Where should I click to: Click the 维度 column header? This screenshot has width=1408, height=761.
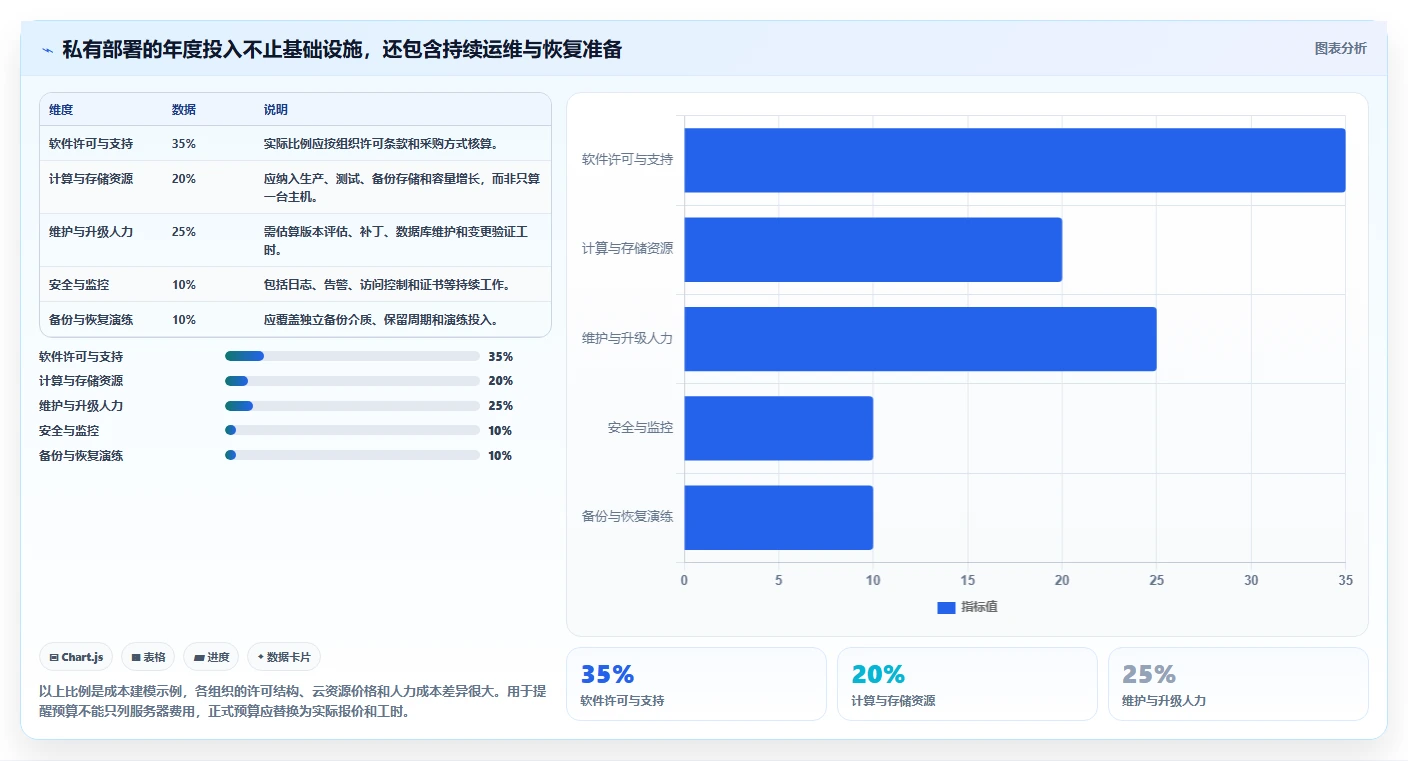pos(61,110)
